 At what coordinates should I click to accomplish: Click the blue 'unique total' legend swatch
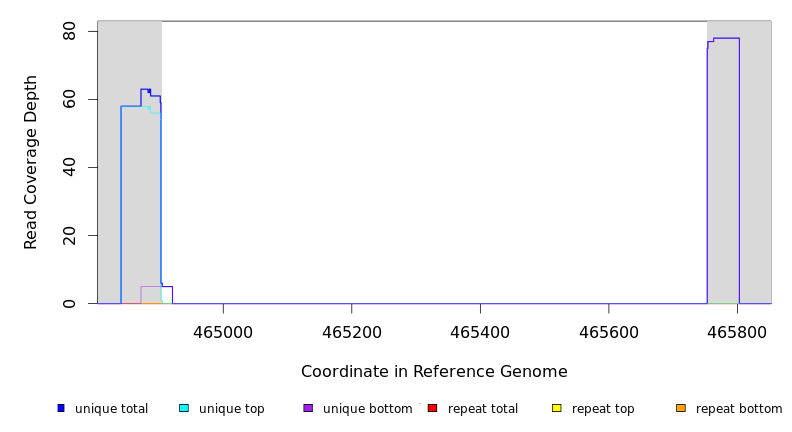pos(61,408)
